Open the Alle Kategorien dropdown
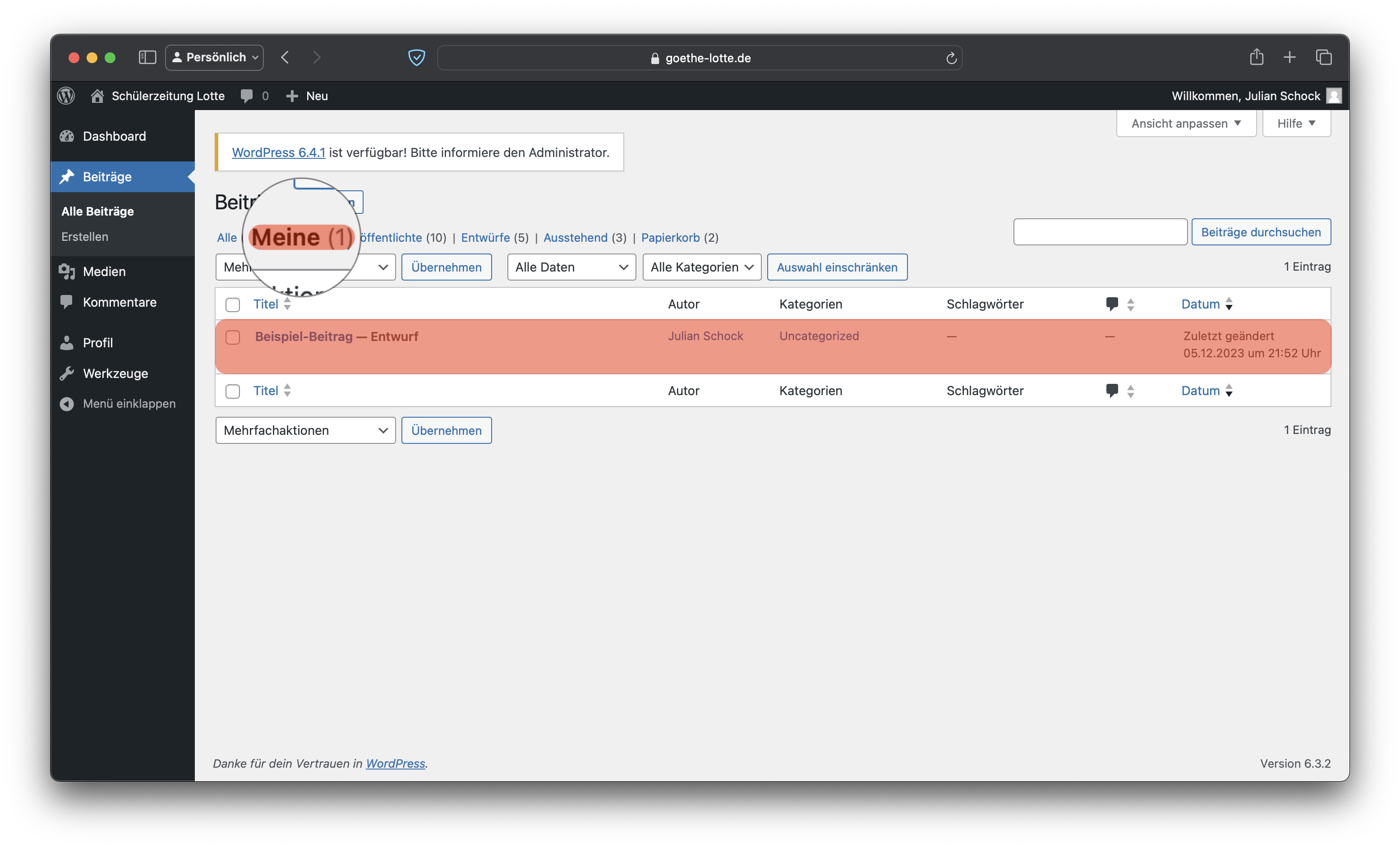 coord(701,267)
